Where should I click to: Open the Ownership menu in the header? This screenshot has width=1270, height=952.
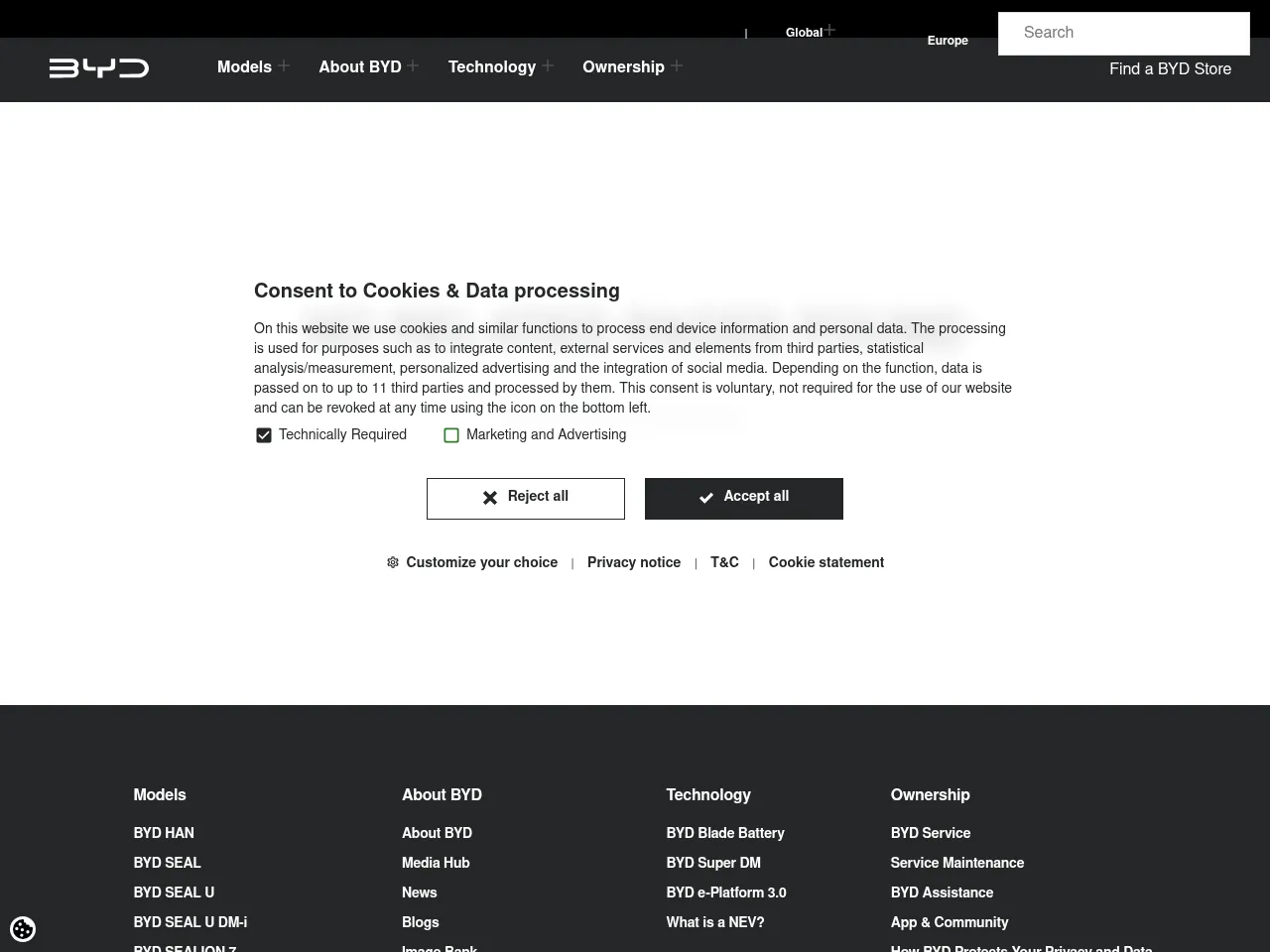pos(623,66)
